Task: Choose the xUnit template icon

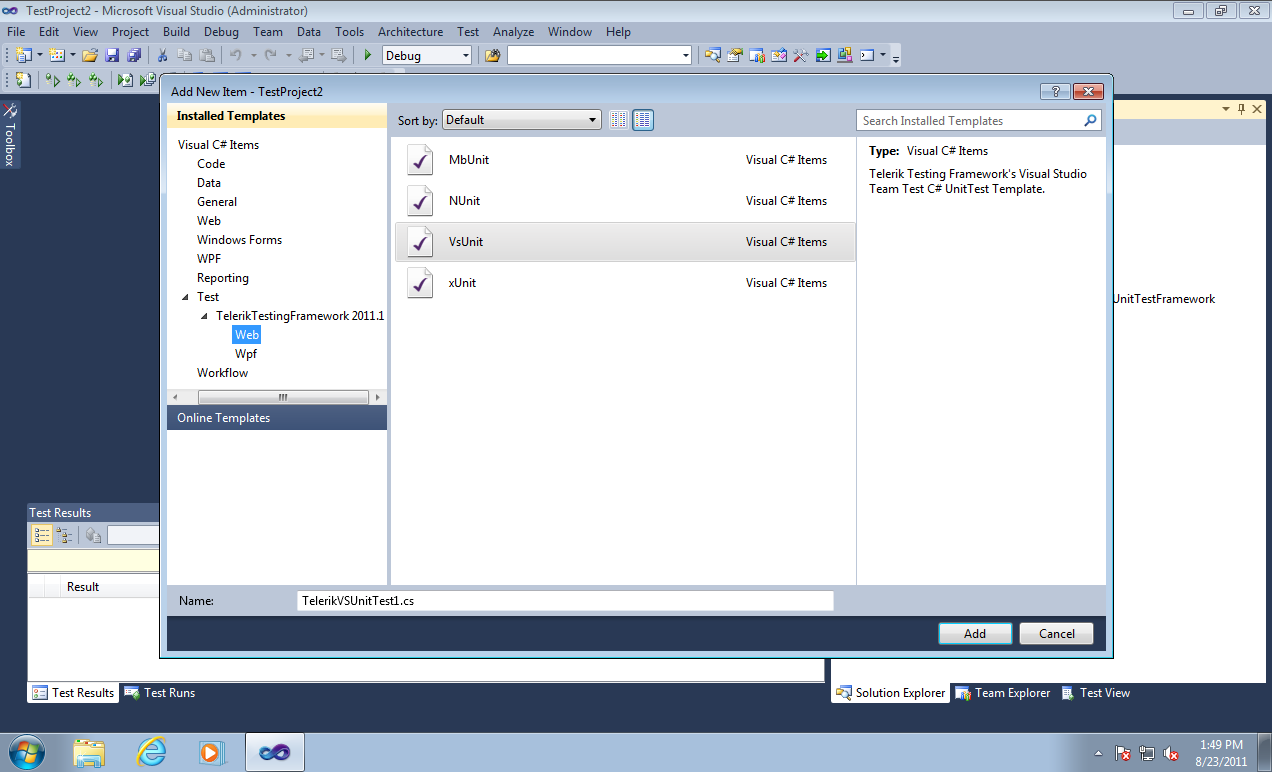Action: (420, 283)
